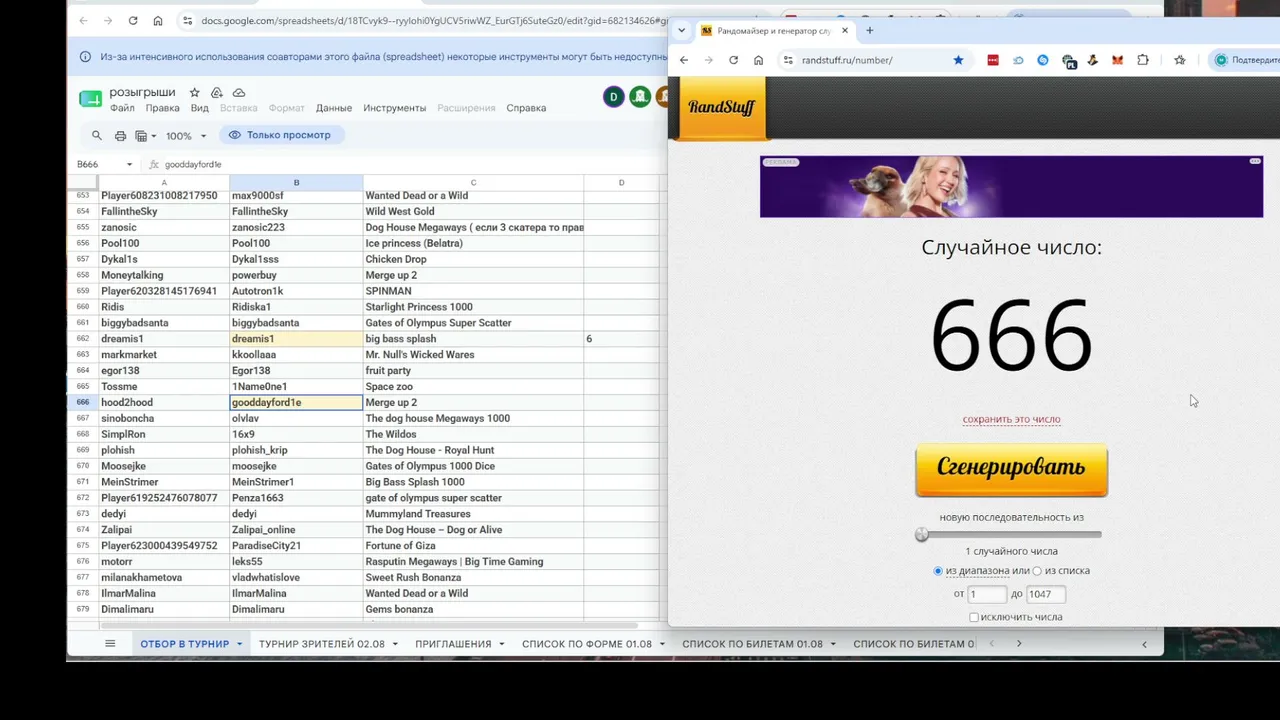Click the info icon in the blue notification bar

pos(85,57)
